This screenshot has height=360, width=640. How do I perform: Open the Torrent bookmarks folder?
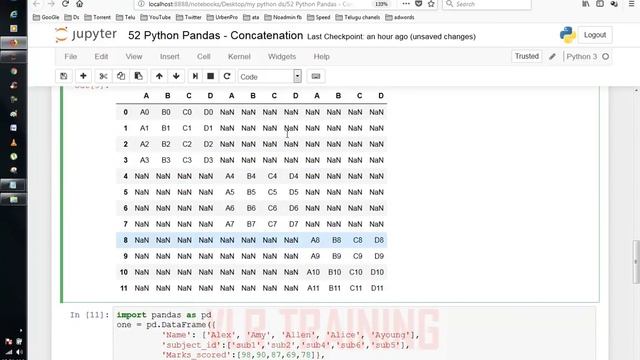pos(98,17)
